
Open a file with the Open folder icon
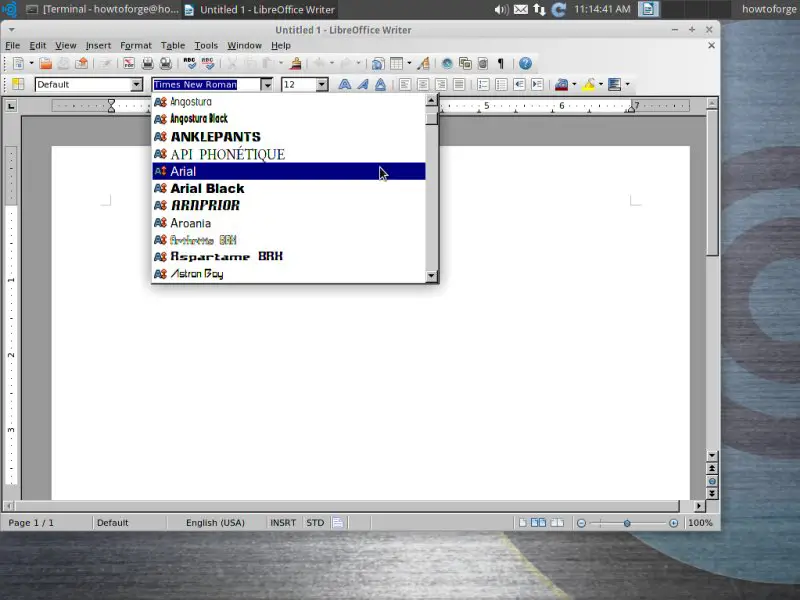coord(45,63)
